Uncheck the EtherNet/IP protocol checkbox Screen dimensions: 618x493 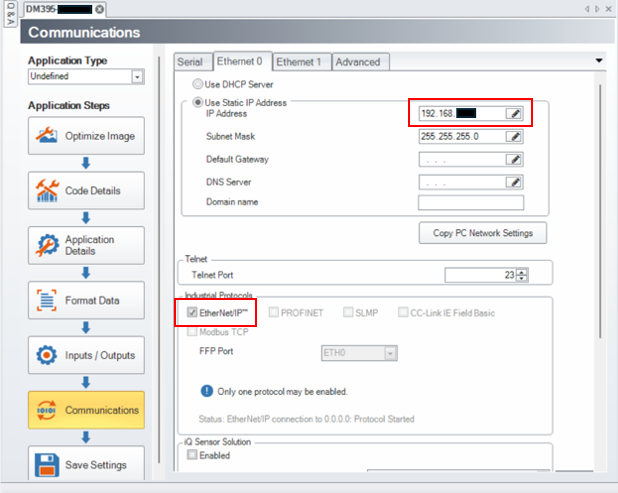192,312
